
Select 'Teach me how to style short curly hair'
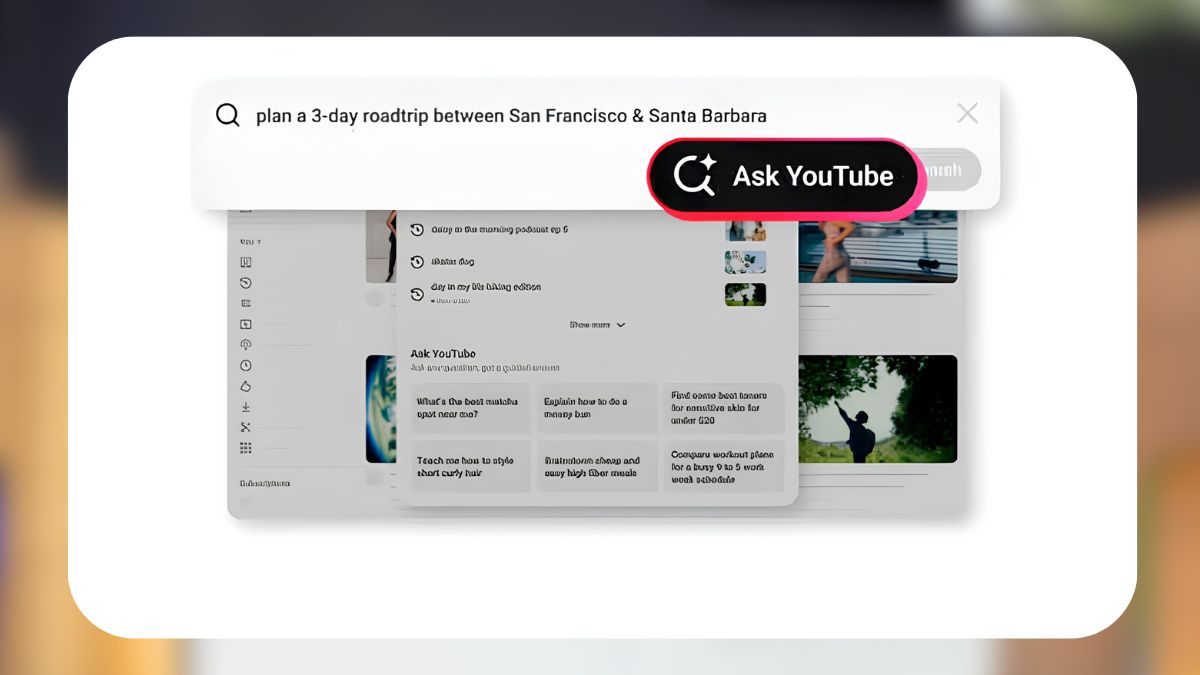coord(471,466)
